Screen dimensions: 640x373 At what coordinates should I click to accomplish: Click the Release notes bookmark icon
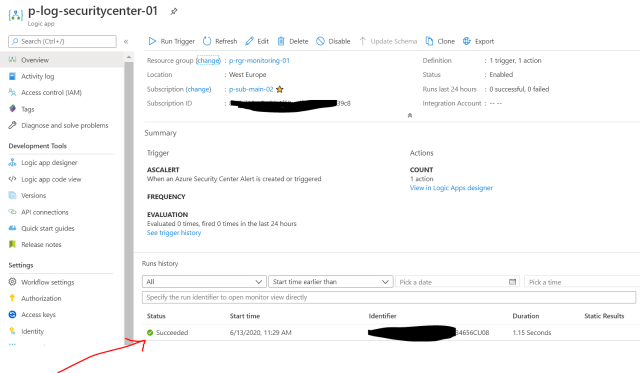(12, 244)
